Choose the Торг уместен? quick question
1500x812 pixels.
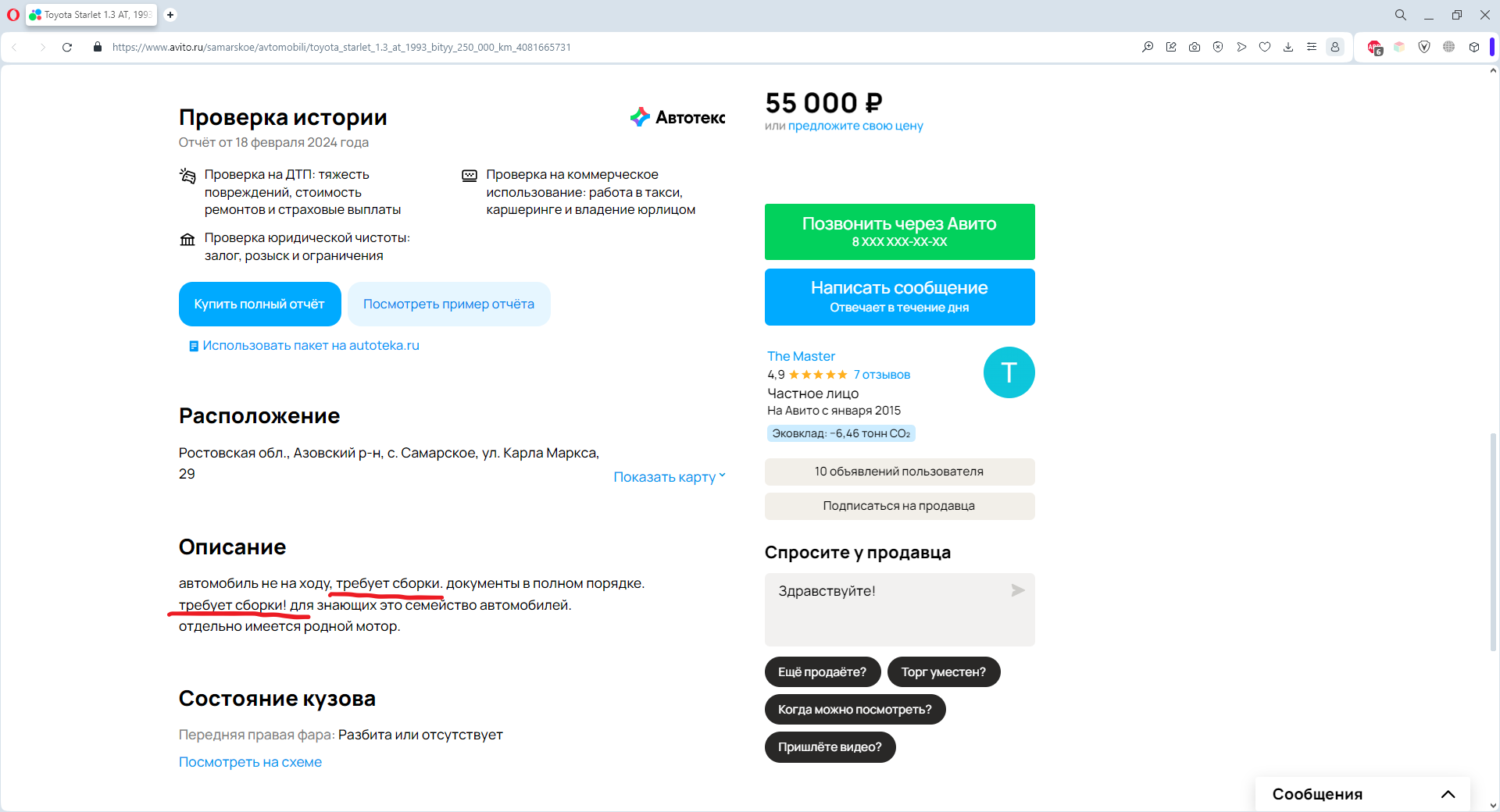tap(943, 672)
